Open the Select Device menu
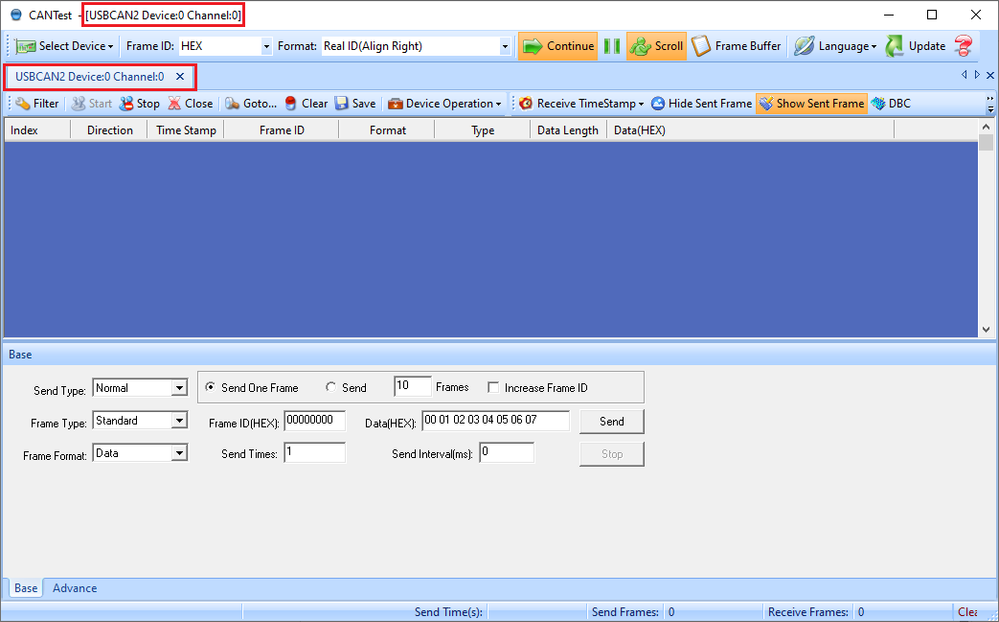 (x=64, y=47)
